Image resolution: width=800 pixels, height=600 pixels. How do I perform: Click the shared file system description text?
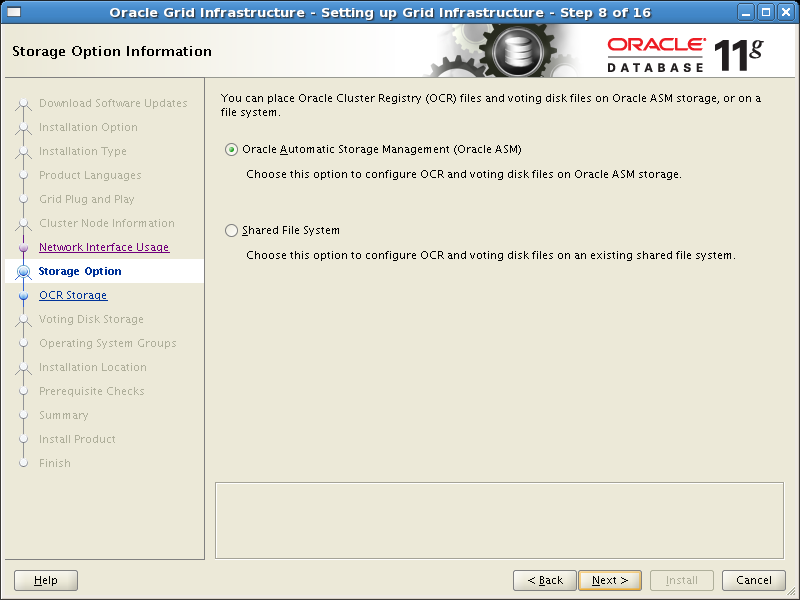[491, 255]
